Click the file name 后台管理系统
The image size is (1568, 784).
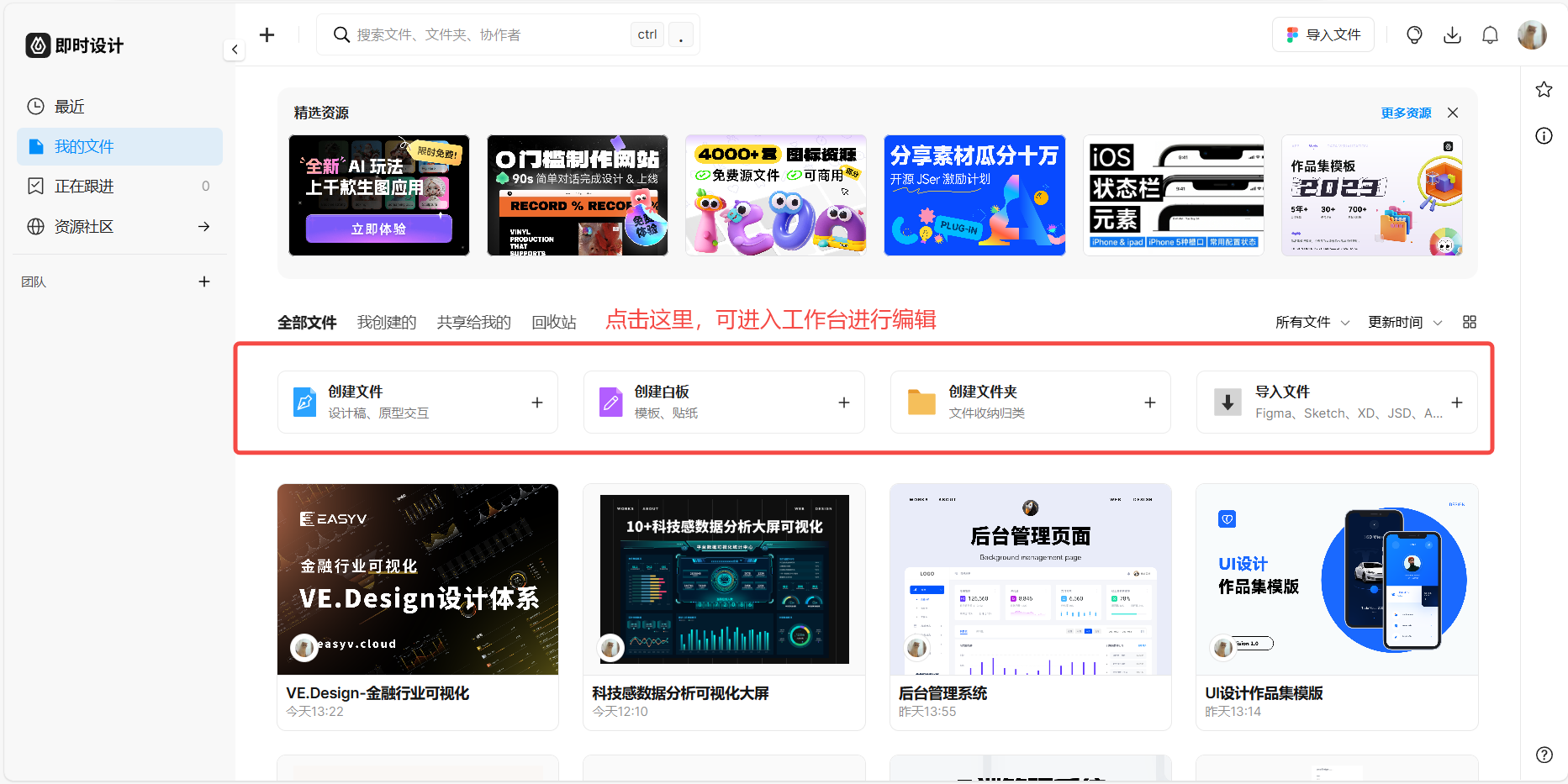coord(942,693)
